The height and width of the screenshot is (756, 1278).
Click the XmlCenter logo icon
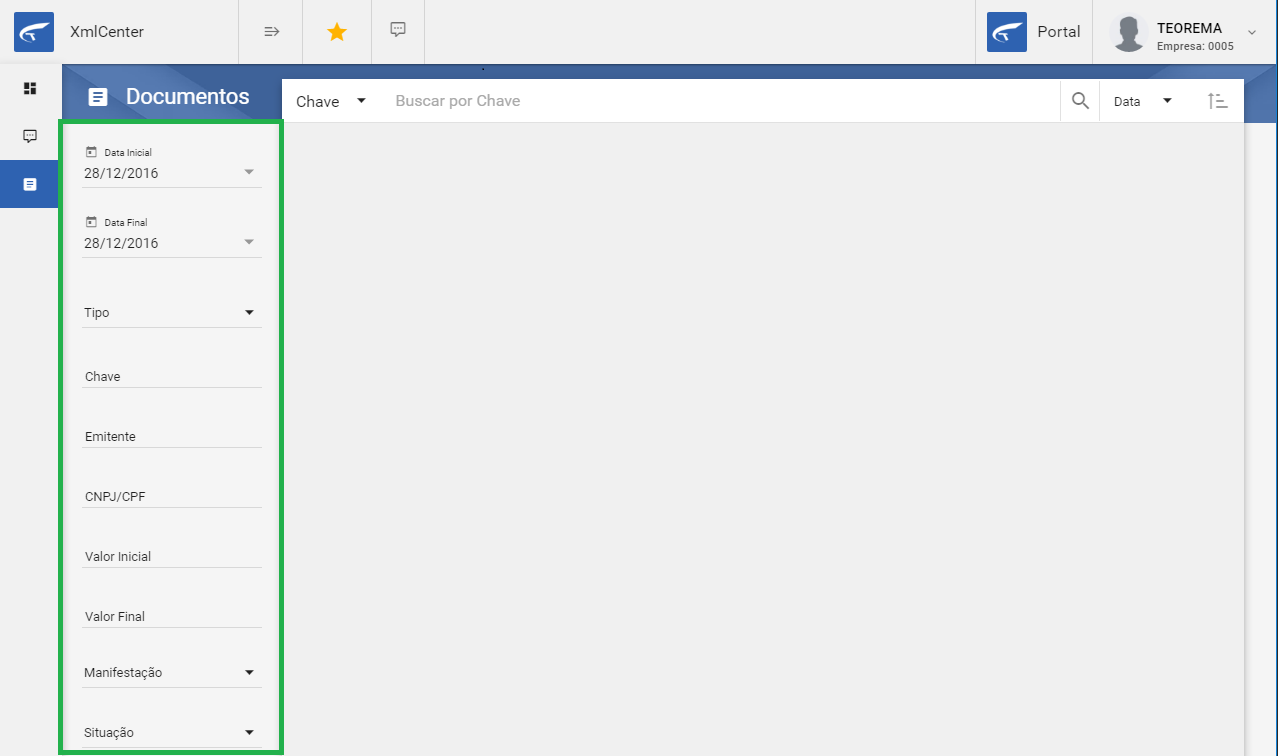pos(34,32)
